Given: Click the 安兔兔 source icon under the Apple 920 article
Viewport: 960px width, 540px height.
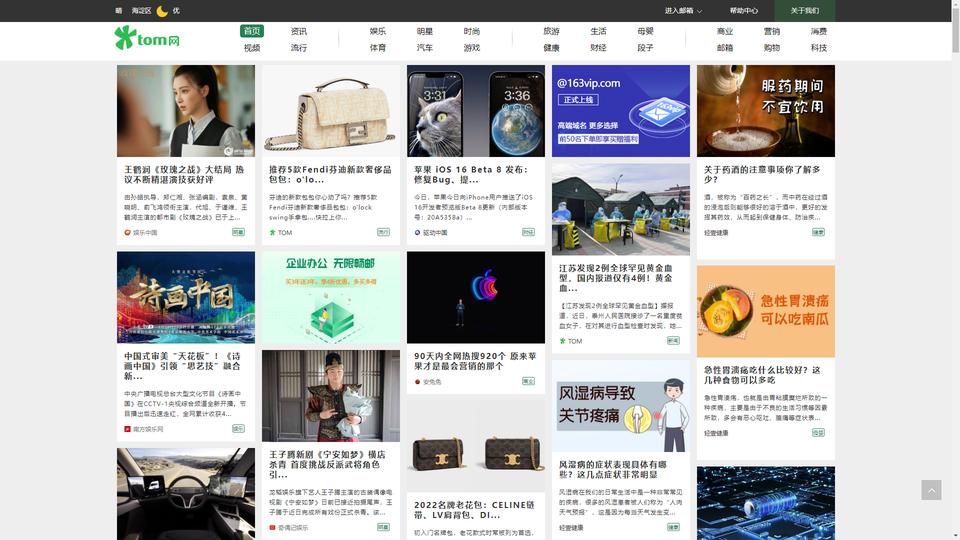Looking at the screenshot, I should click(418, 381).
